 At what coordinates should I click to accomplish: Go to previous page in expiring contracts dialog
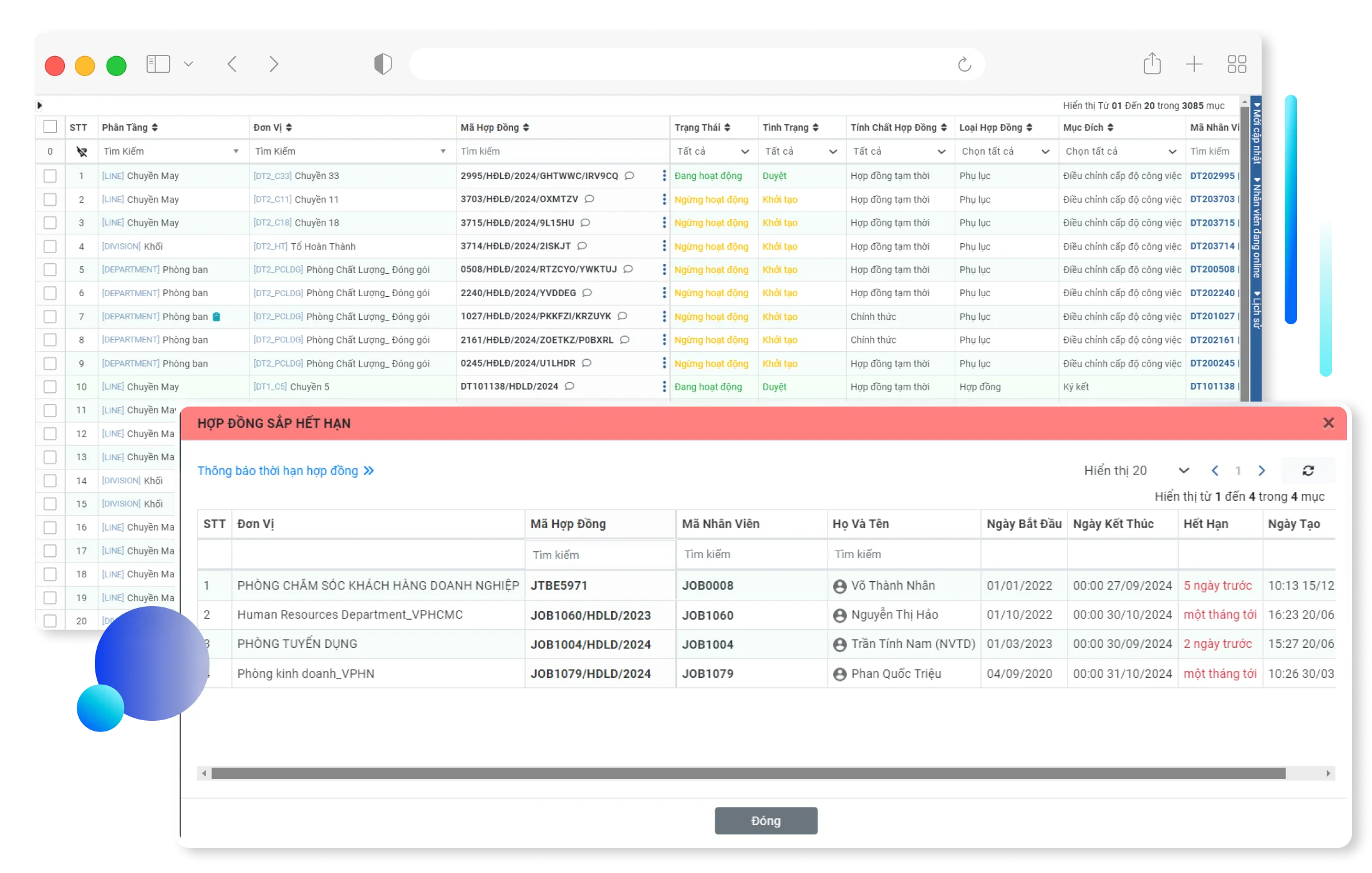[x=1215, y=471]
